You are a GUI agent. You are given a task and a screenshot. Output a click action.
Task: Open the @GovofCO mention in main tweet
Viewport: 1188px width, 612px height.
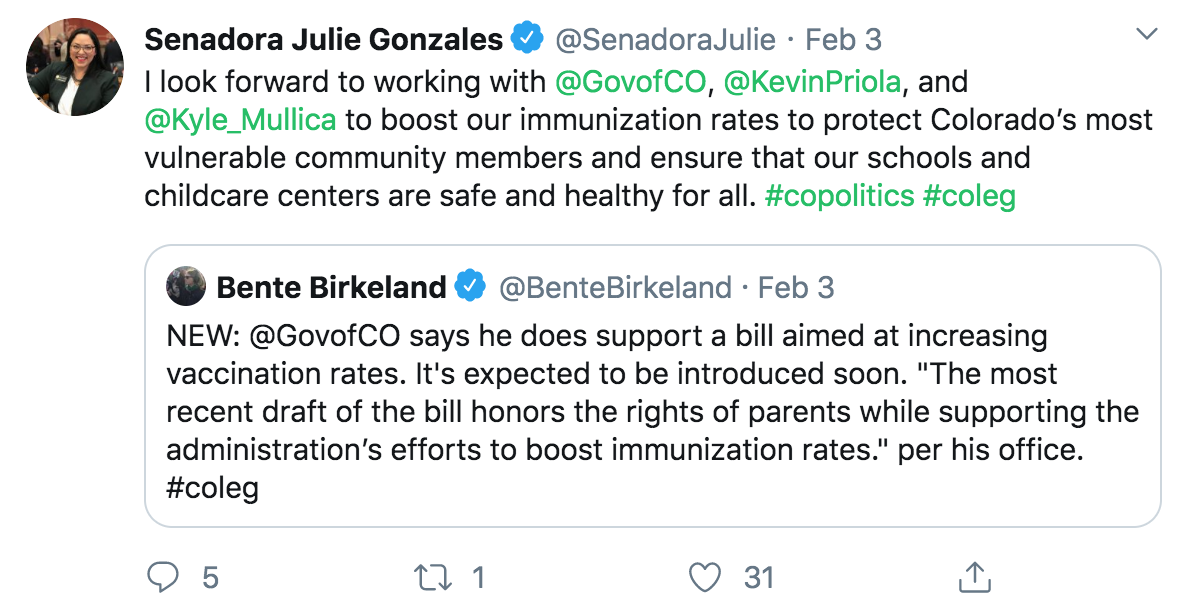tap(630, 80)
